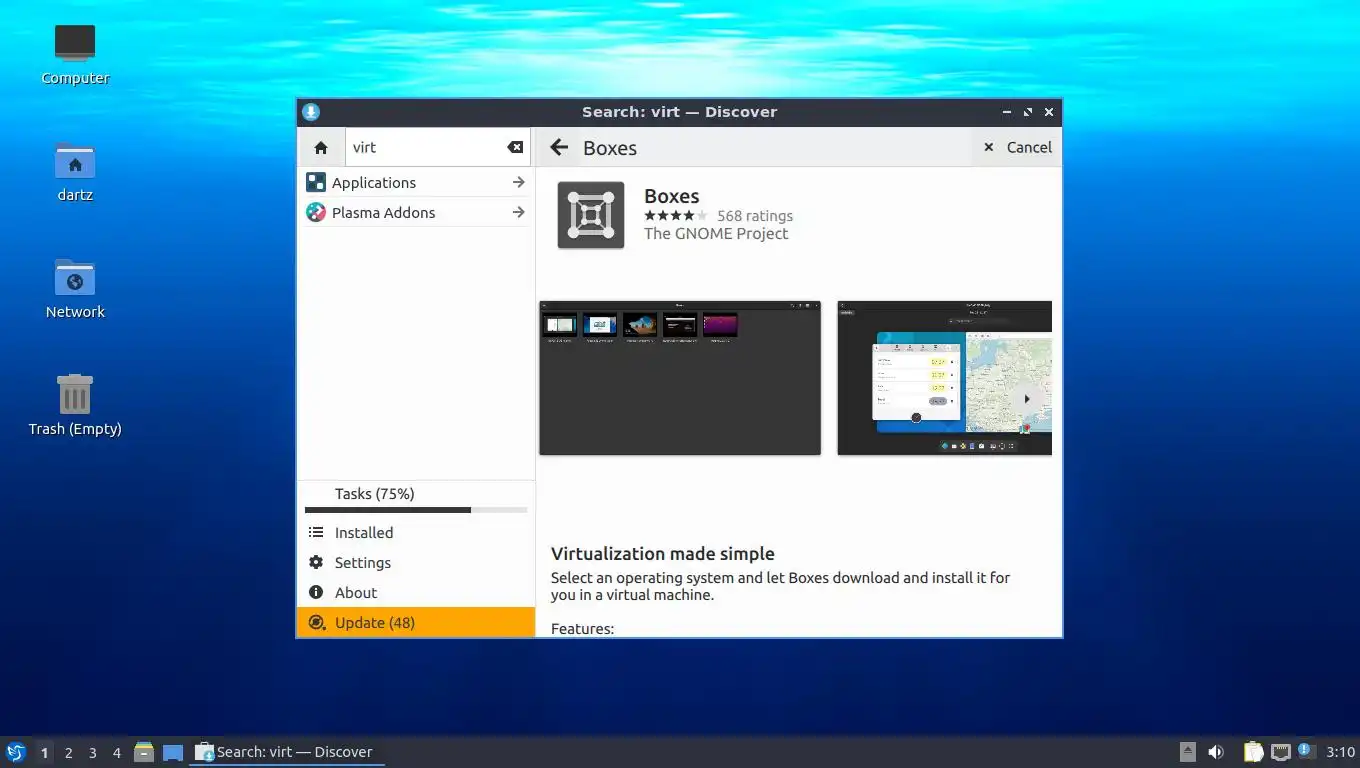1360x768 pixels.
Task: Click the Boxes star rating
Action: tap(675, 216)
